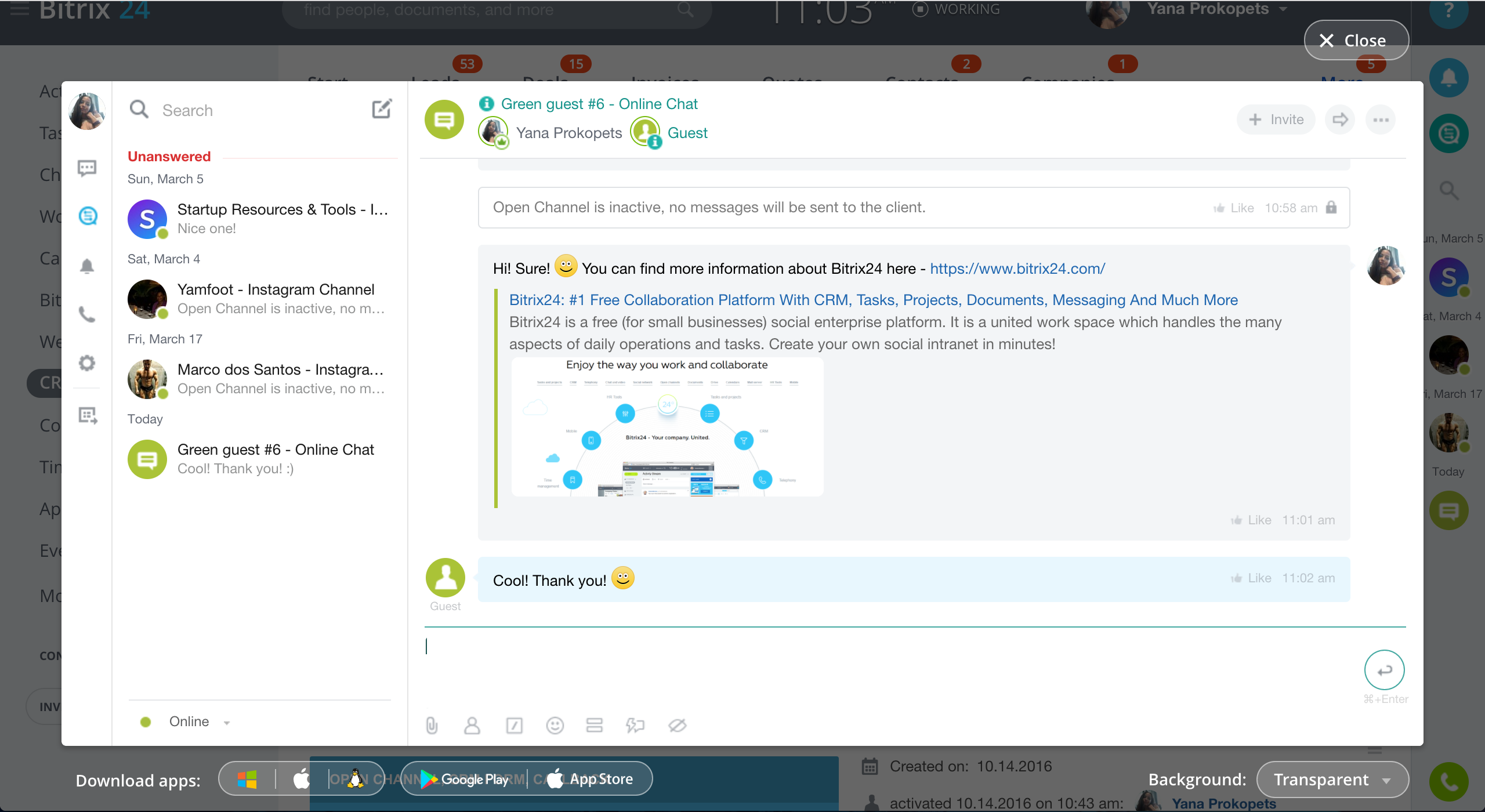
Task: Open the emoji smiley picker
Action: tap(555, 725)
